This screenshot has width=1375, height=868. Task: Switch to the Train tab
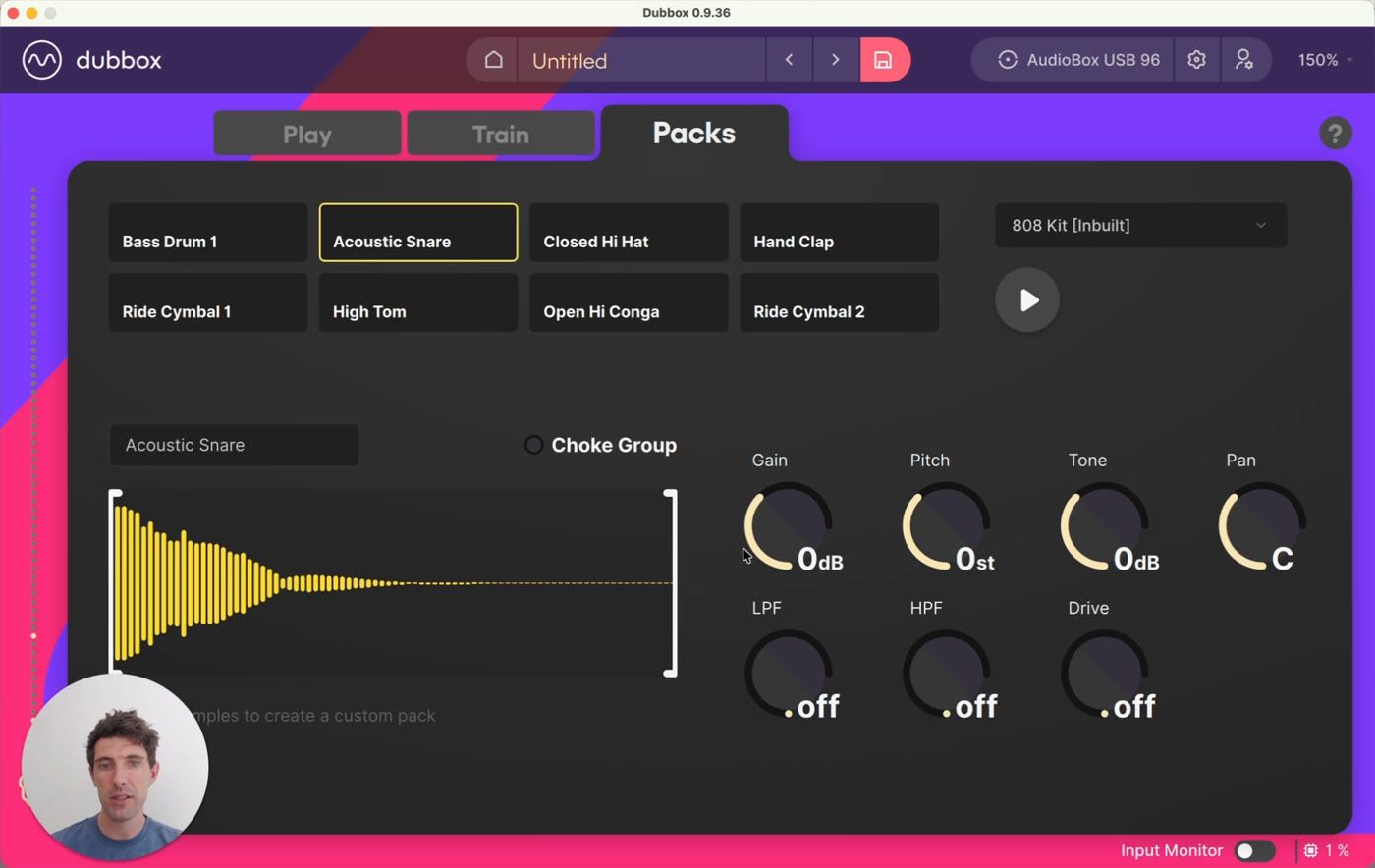click(501, 134)
